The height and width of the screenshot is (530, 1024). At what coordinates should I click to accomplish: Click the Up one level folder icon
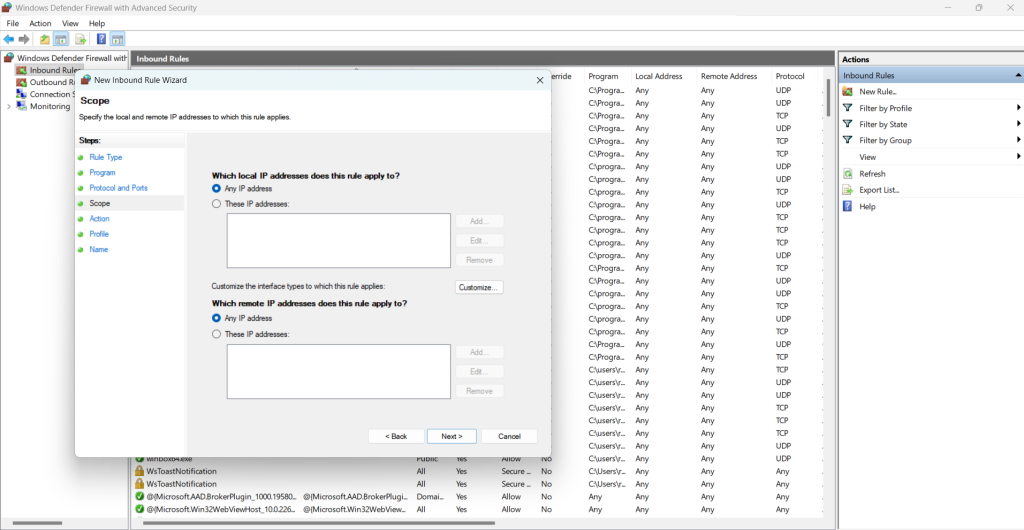44,39
